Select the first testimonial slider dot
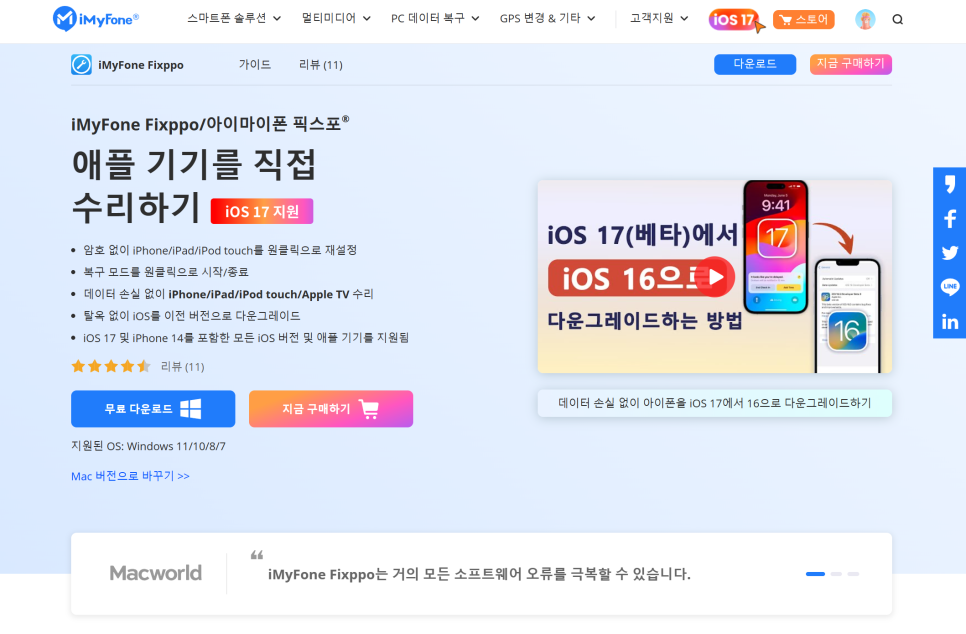Image resolution: width=966 pixels, height=634 pixels. 815,574
